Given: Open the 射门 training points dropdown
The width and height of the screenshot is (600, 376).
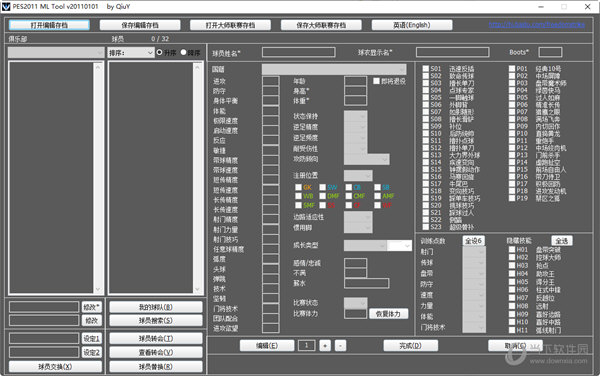Looking at the screenshot, I should [x=474, y=252].
